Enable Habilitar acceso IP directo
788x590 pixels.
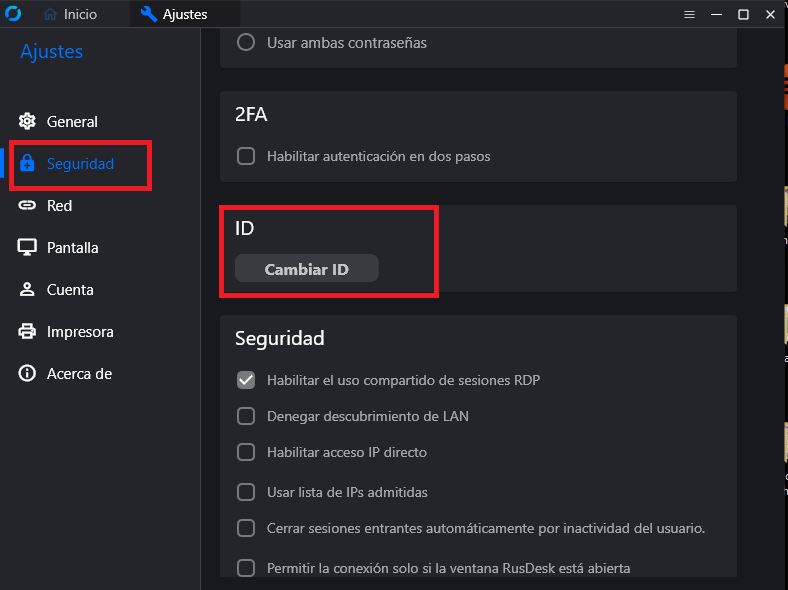pos(246,452)
